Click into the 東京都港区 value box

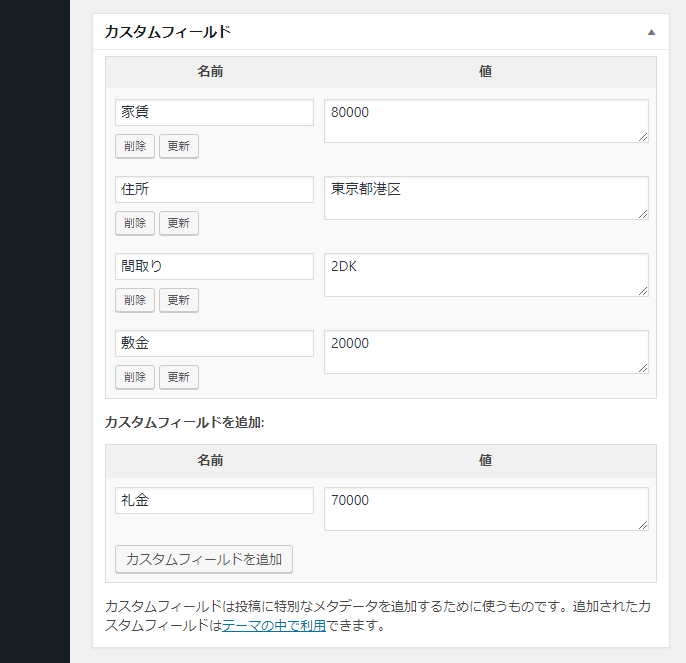tap(486, 197)
